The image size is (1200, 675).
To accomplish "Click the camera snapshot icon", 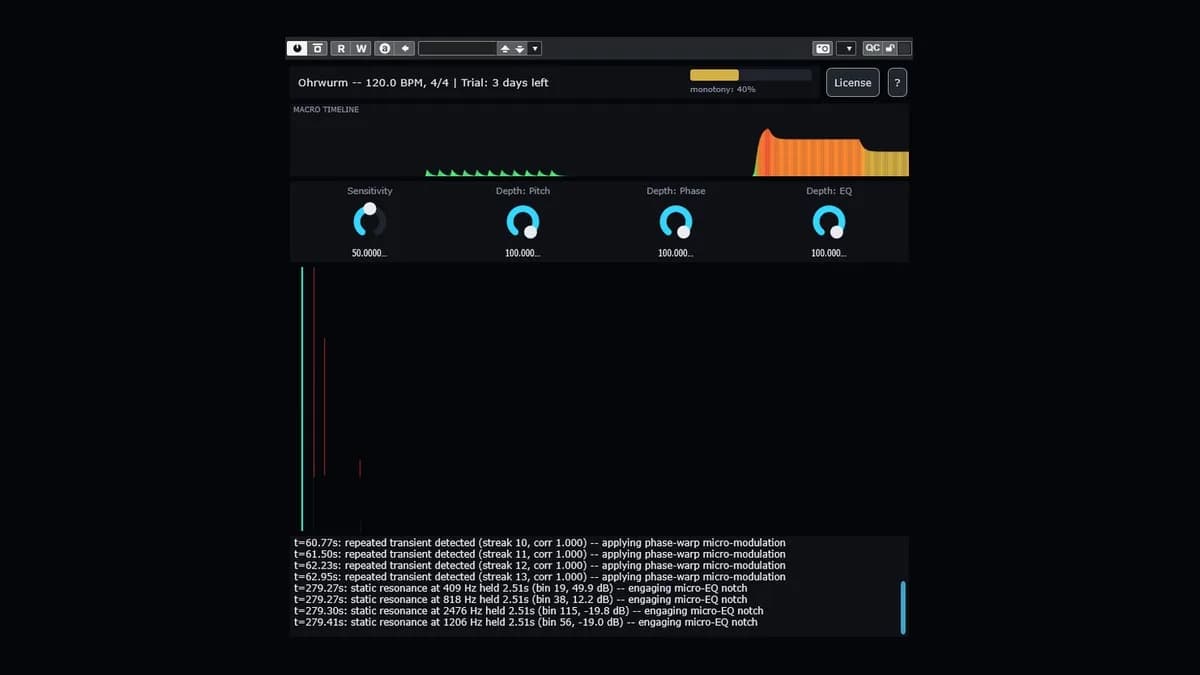I will pos(823,48).
